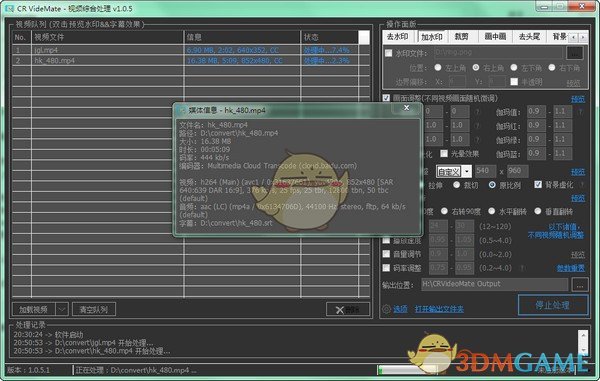Open the 去头尾 tab
Screen dimensions: 600x381
(530, 37)
